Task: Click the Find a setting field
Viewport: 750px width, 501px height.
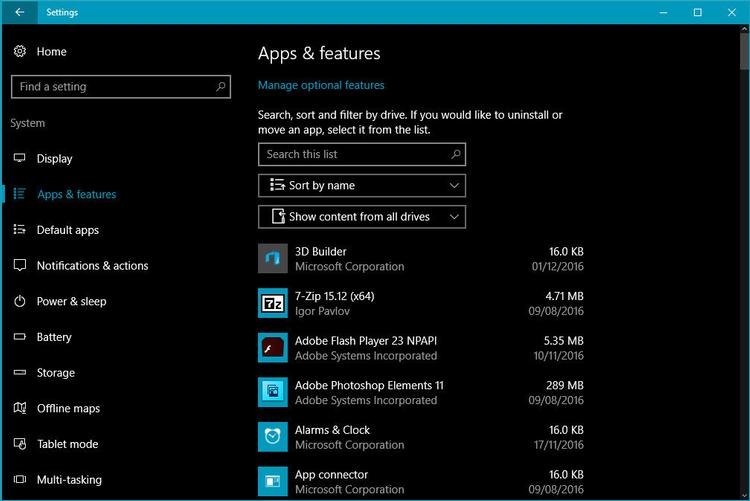Action: (x=121, y=87)
